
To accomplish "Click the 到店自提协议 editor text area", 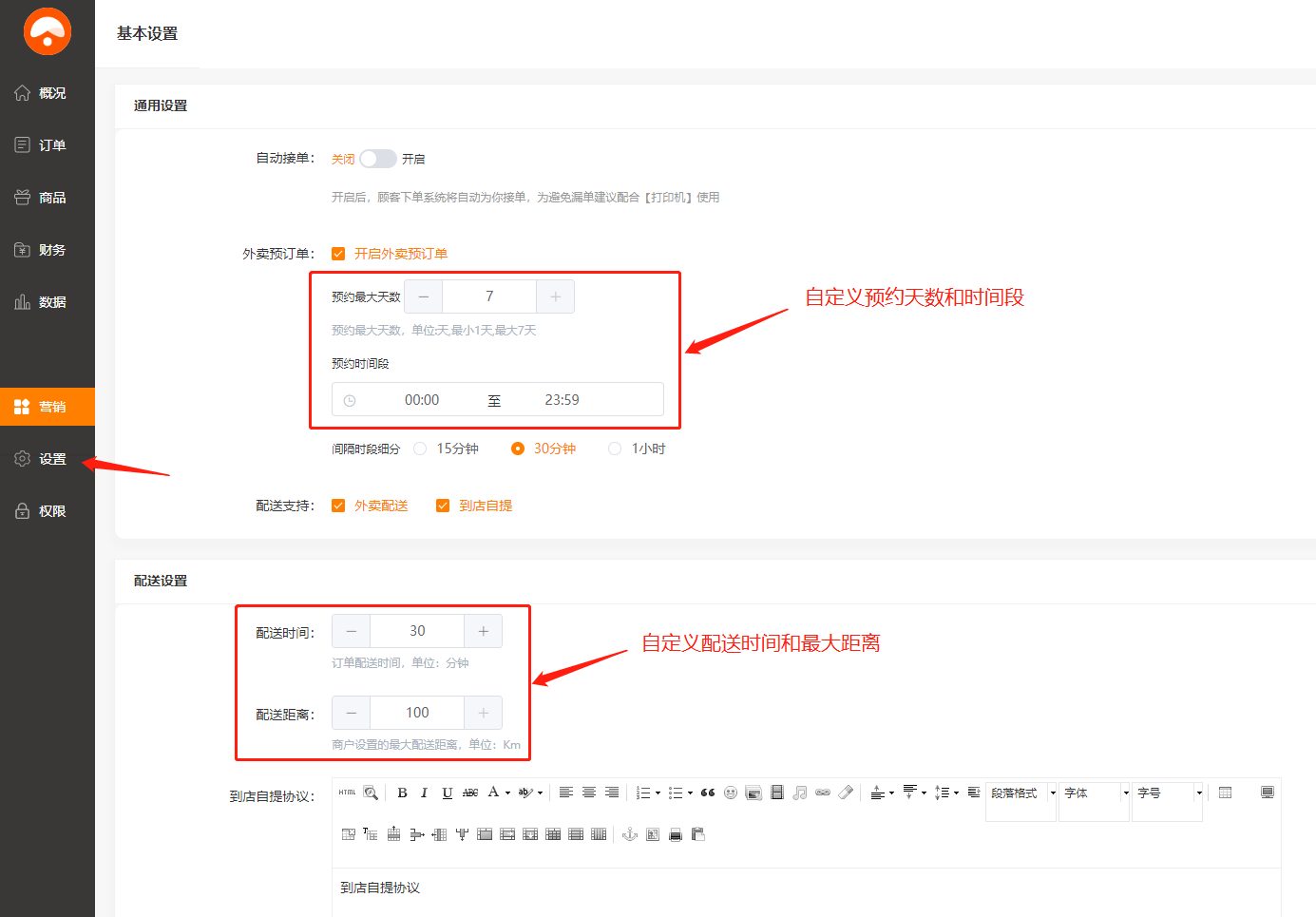I will tap(806, 892).
